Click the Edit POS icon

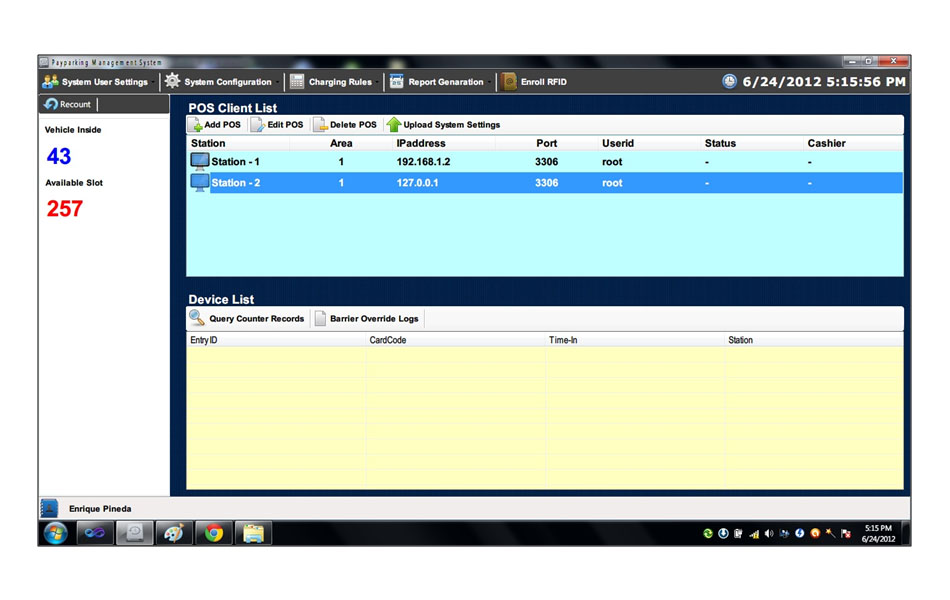258,125
